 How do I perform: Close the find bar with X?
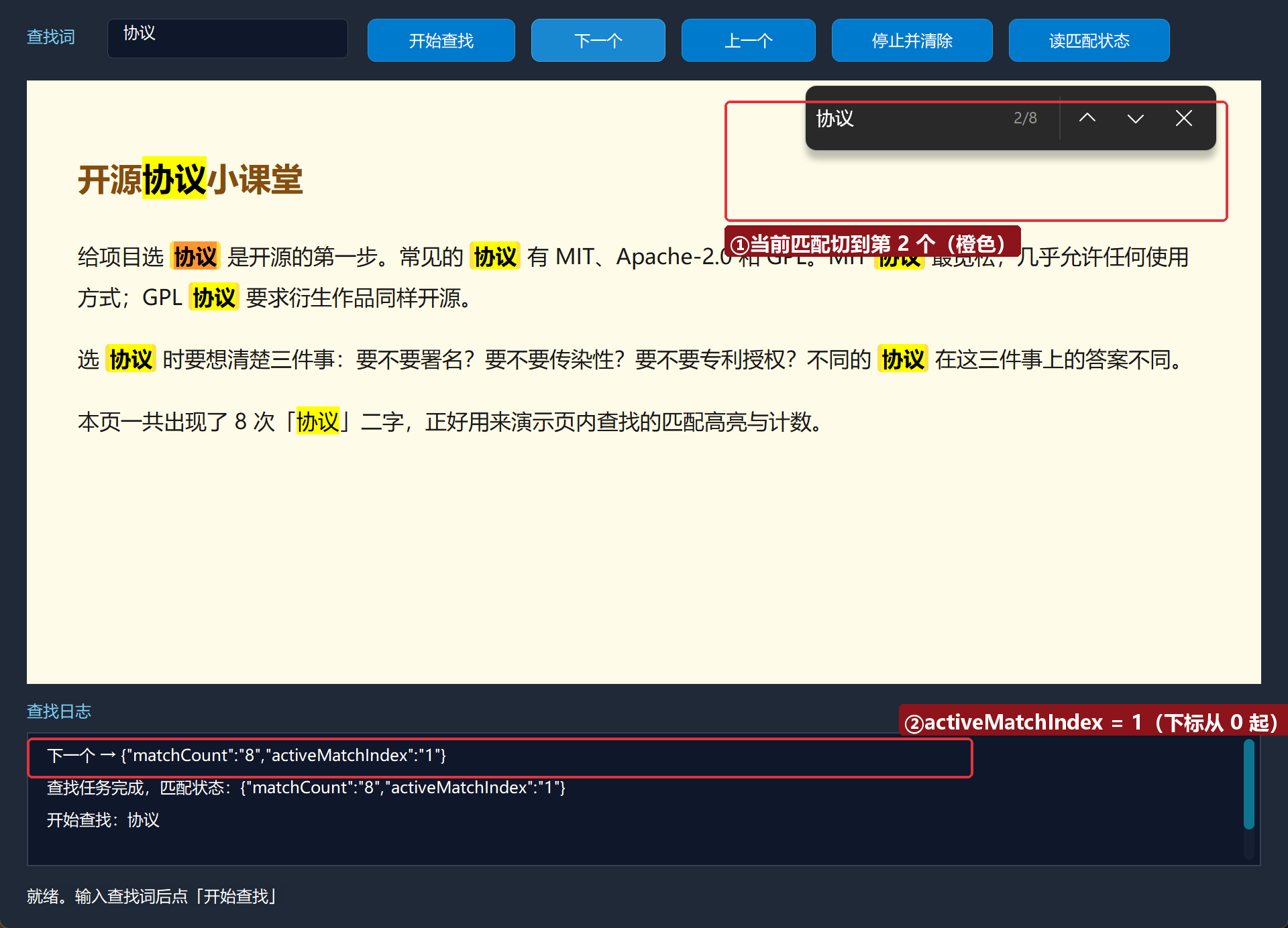pyautogui.click(x=1184, y=118)
